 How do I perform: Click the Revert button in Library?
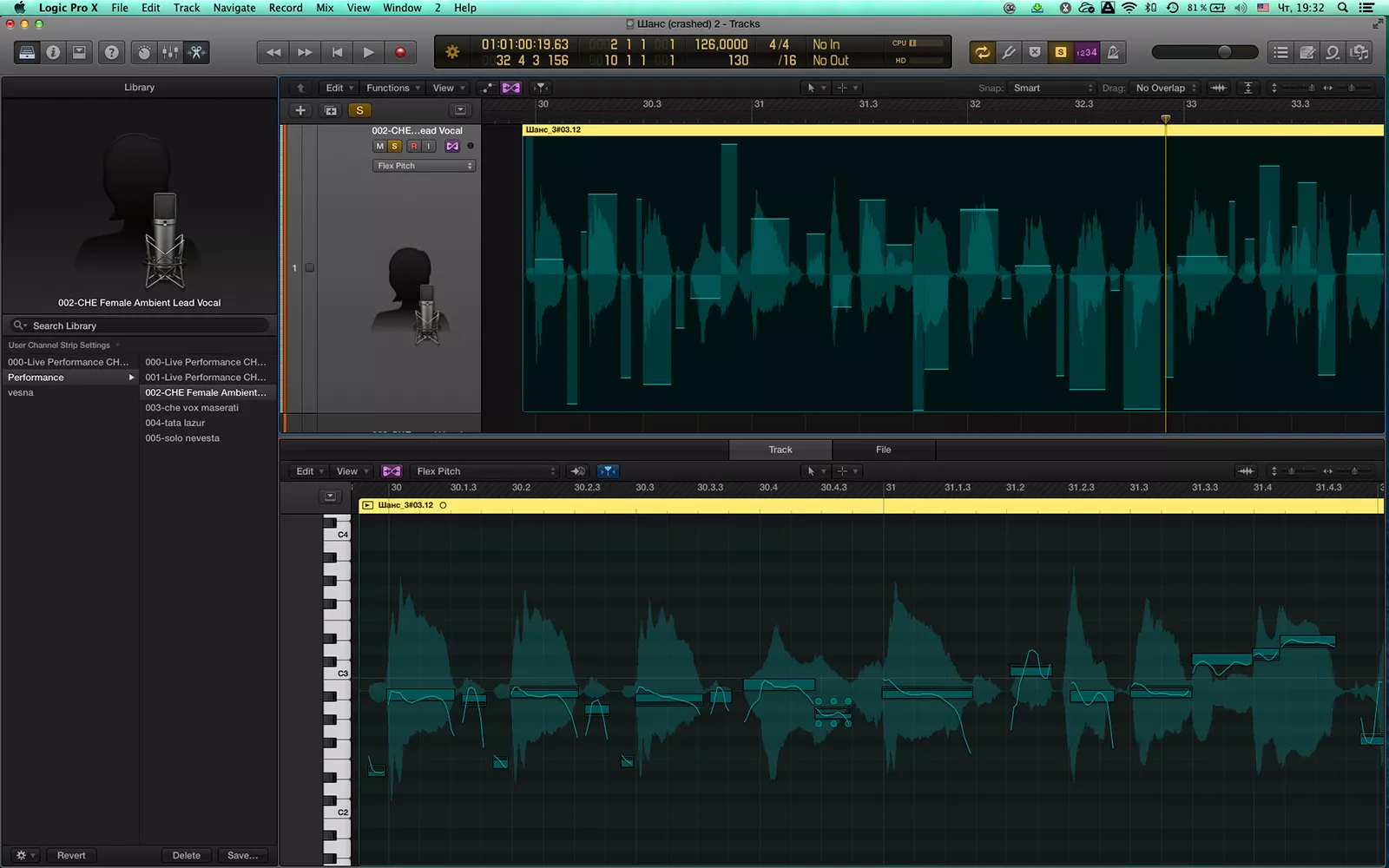(71, 855)
